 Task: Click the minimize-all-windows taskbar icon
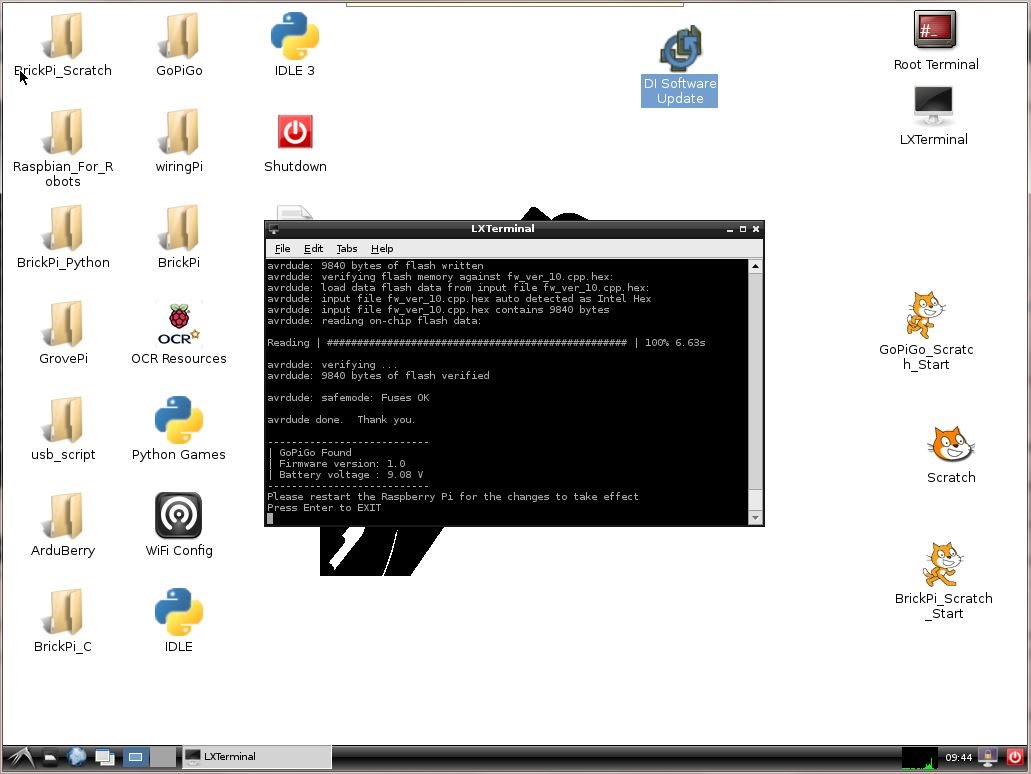point(105,758)
